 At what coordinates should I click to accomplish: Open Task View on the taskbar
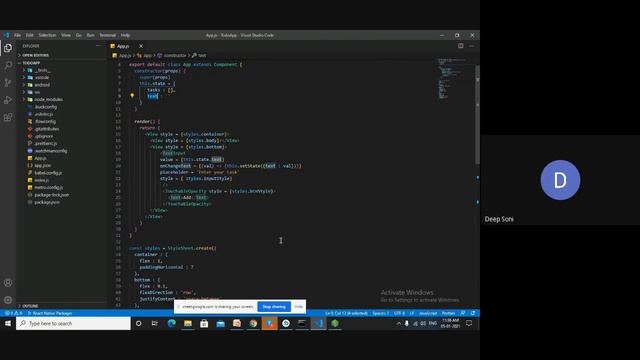pyautogui.click(x=155, y=323)
